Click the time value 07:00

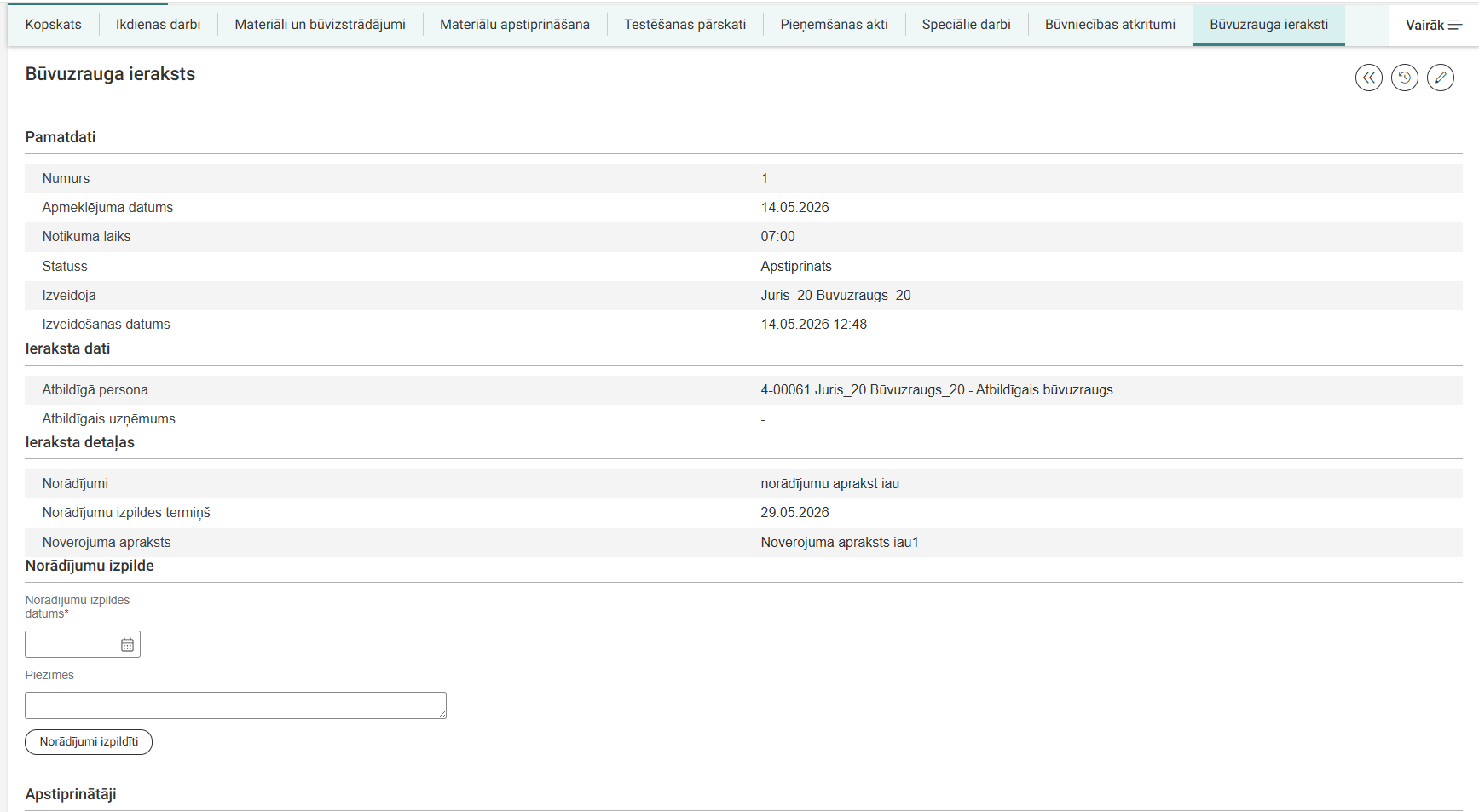pyautogui.click(x=777, y=237)
